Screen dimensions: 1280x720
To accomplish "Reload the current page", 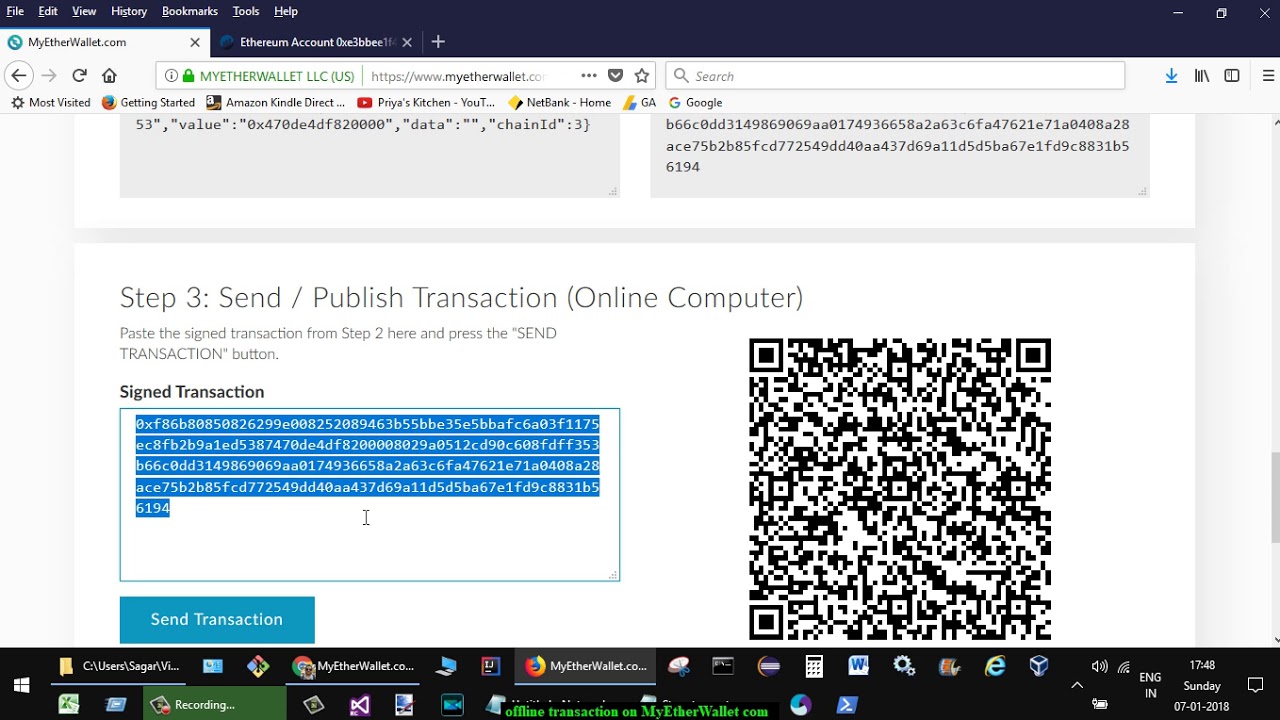I will [79, 76].
